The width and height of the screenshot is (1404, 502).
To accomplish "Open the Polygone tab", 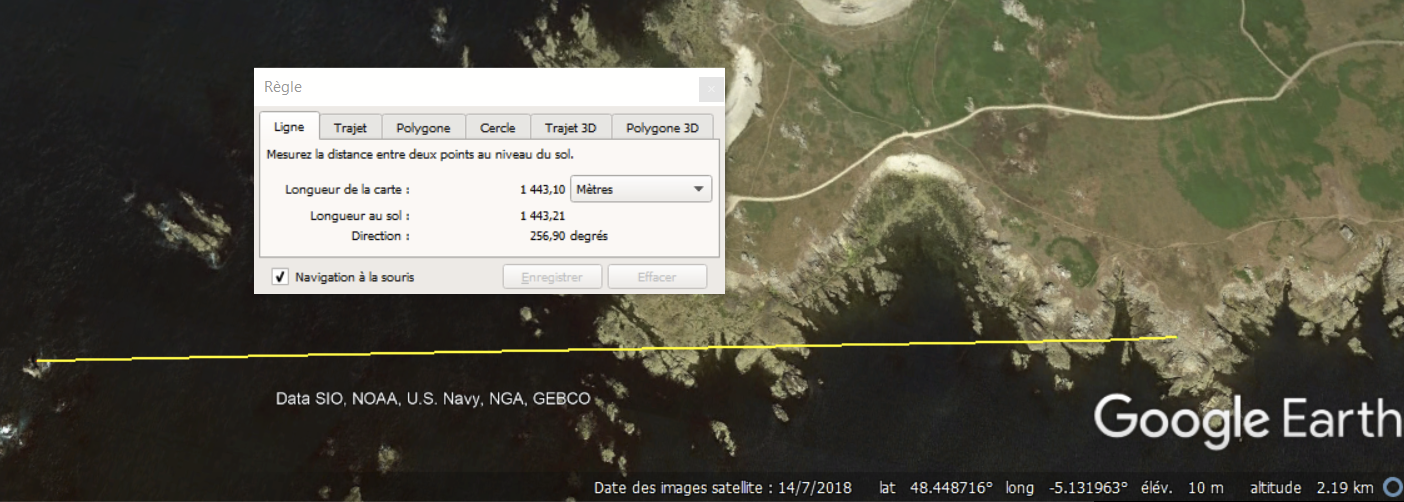I will tap(423, 128).
